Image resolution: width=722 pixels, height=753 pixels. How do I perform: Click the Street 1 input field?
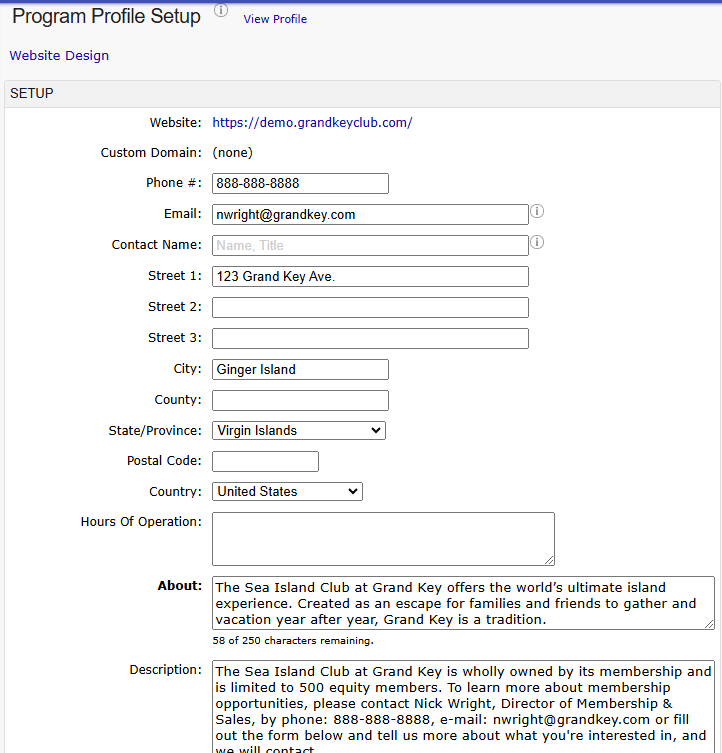(x=370, y=277)
